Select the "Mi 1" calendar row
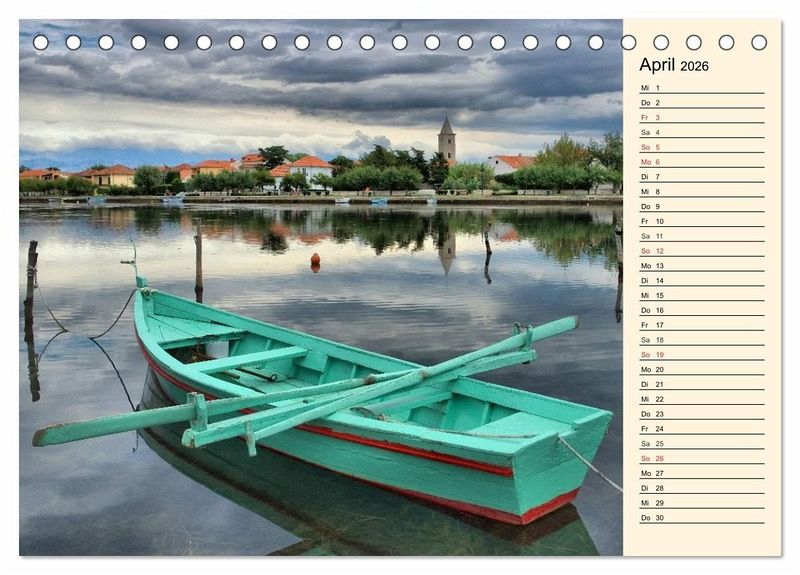This screenshot has height=575, width=800. tap(702, 88)
